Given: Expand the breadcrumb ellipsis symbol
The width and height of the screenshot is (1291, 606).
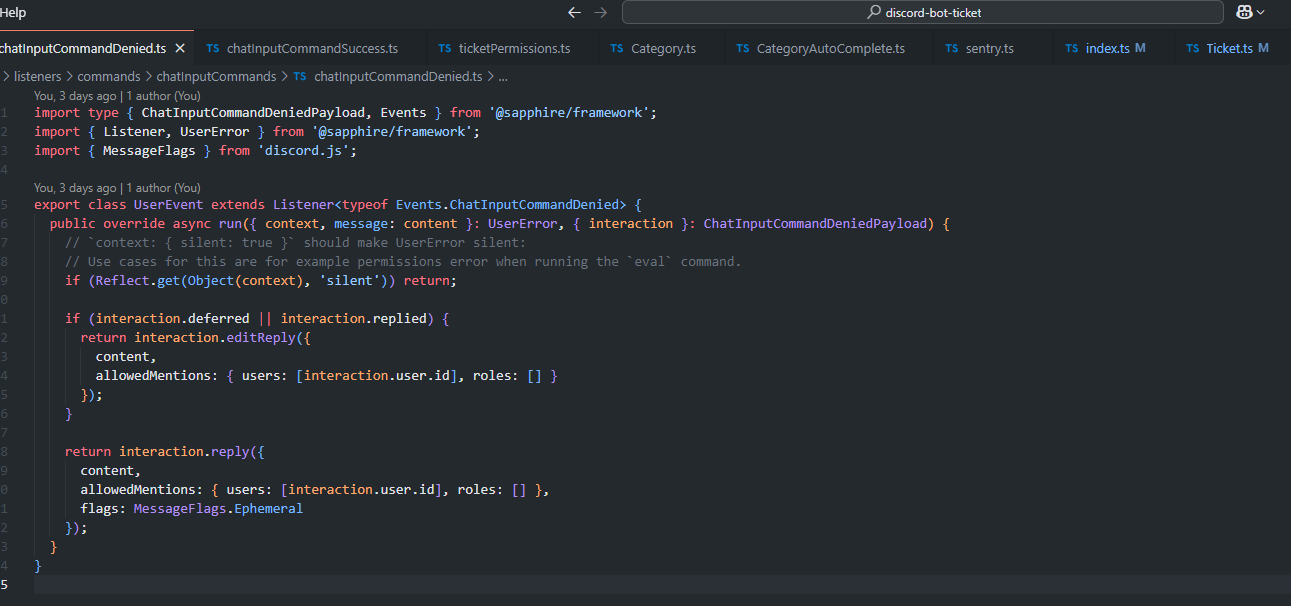Looking at the screenshot, I should click(503, 76).
